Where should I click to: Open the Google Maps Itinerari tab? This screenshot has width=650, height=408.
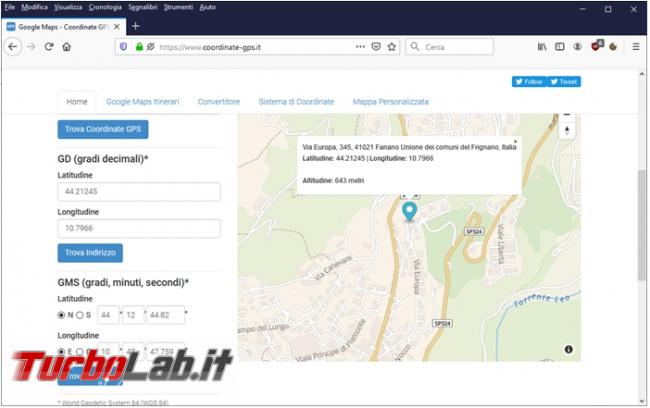(143, 102)
